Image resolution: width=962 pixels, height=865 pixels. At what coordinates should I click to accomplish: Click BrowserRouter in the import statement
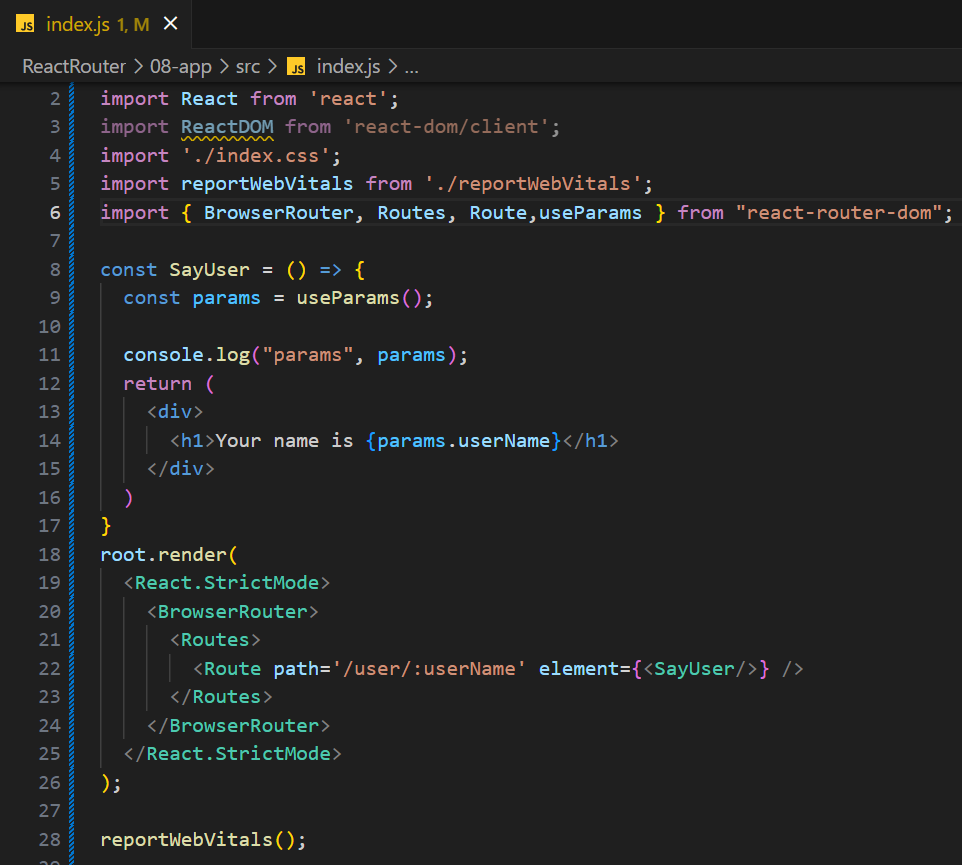(x=279, y=213)
